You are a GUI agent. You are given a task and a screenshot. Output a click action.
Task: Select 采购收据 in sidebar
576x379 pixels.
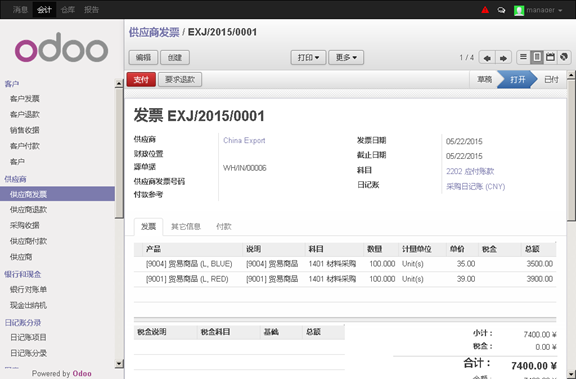[25, 225]
